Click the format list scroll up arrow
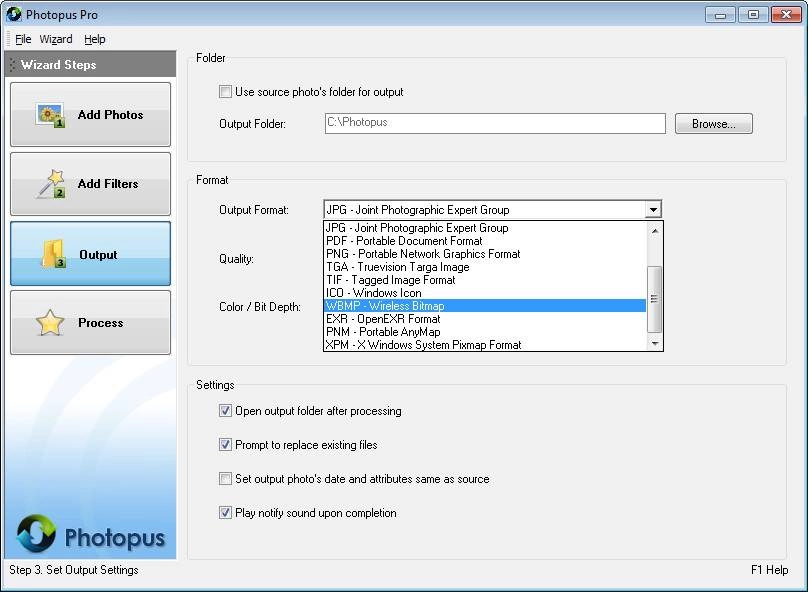Image resolution: width=808 pixels, height=592 pixels. click(654, 231)
